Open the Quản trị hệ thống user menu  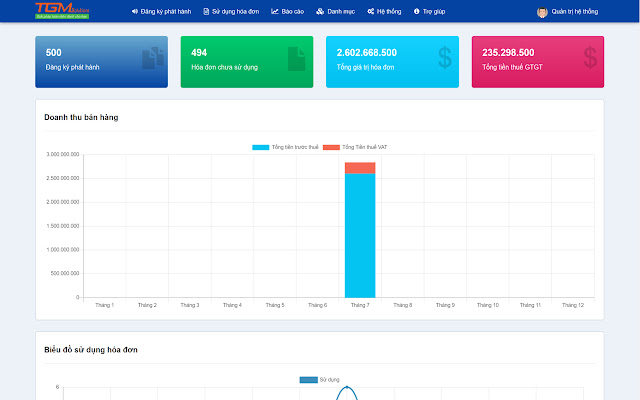click(567, 12)
